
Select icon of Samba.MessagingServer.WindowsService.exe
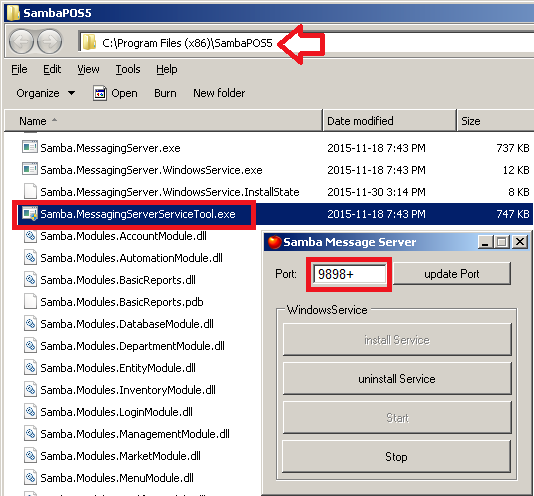click(x=30, y=169)
